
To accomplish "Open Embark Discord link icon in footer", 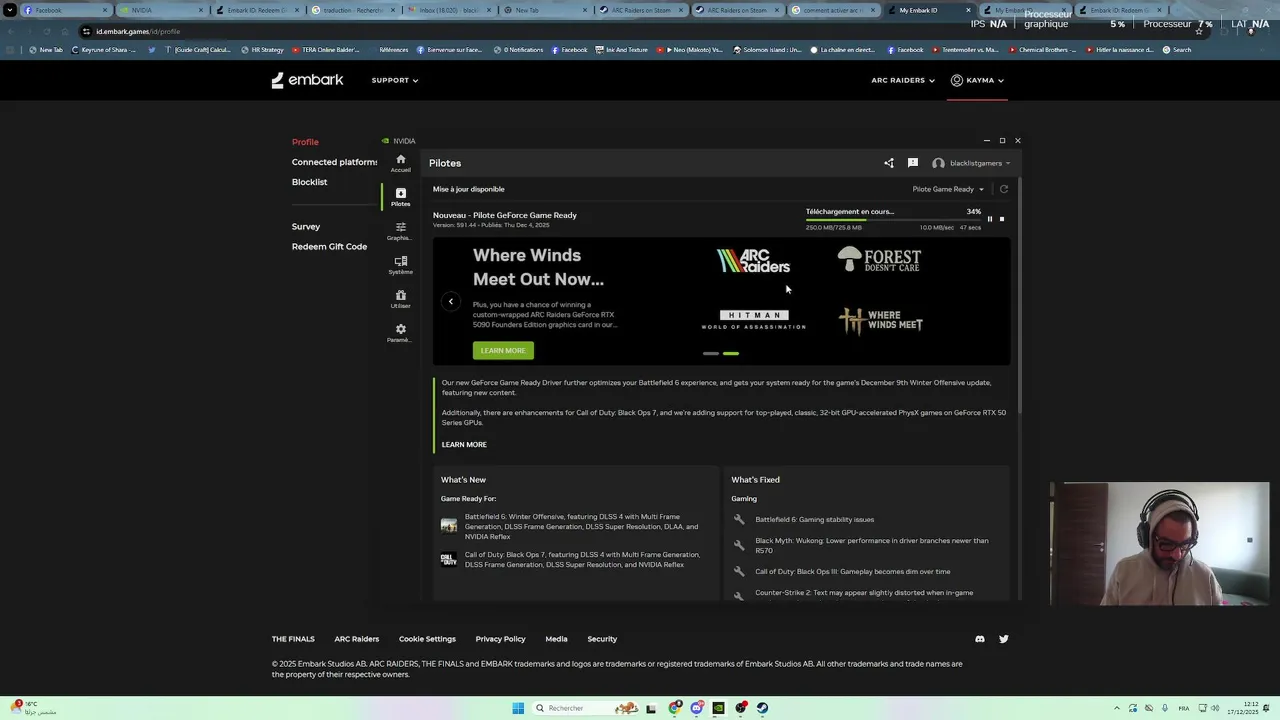I will 980,639.
